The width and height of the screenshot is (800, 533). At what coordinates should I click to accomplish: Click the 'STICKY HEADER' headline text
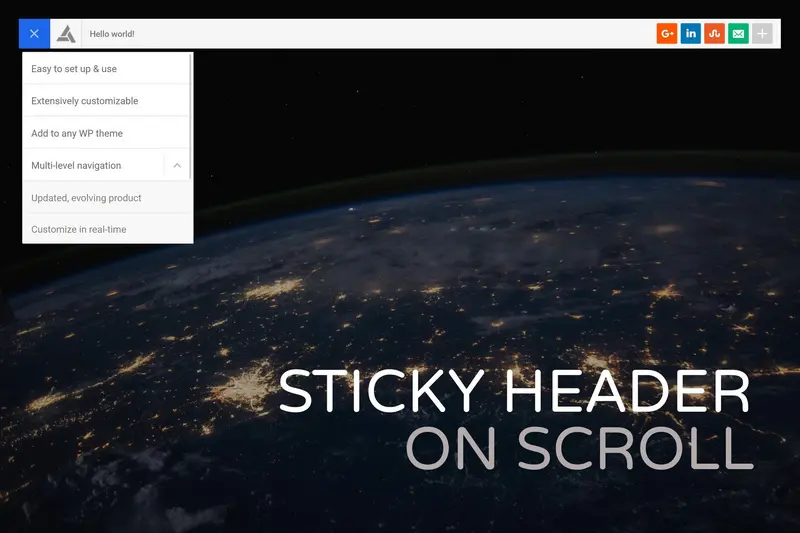pos(514,393)
